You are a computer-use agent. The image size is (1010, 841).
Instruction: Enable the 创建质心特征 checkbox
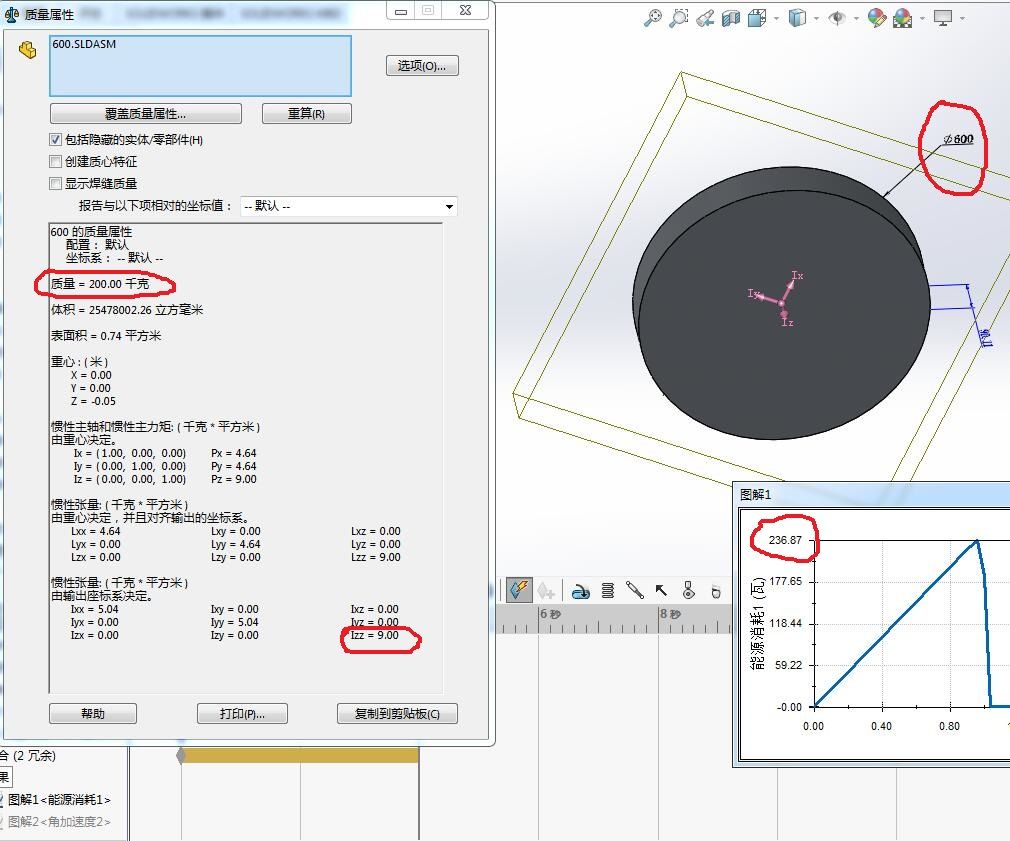[56, 162]
